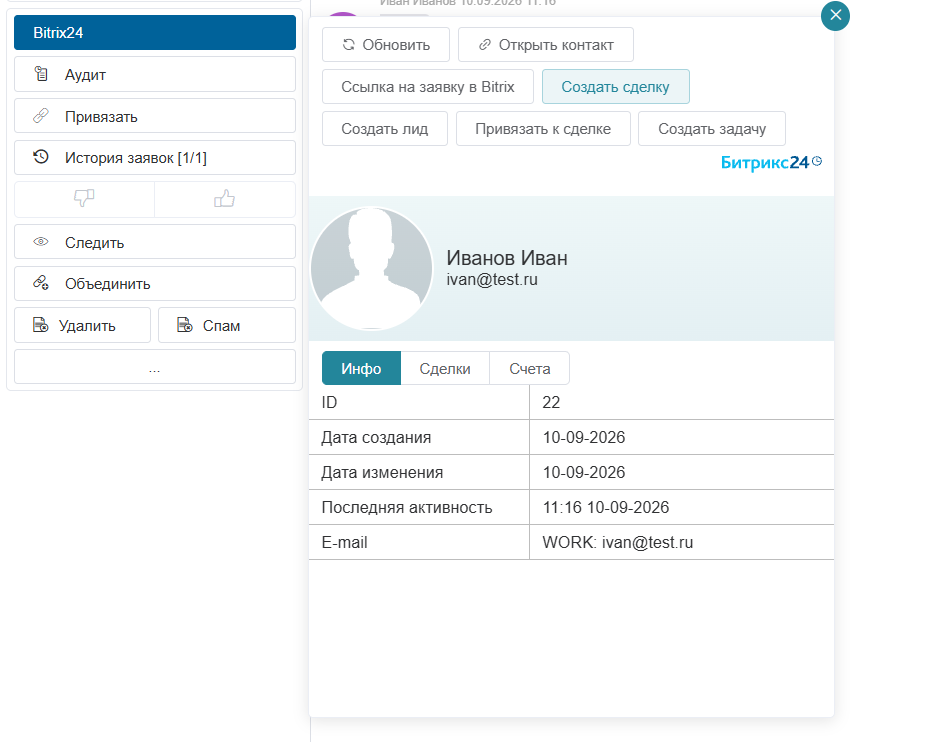Click the Аудит button label
Screen dimensions: 939x742
(85, 75)
